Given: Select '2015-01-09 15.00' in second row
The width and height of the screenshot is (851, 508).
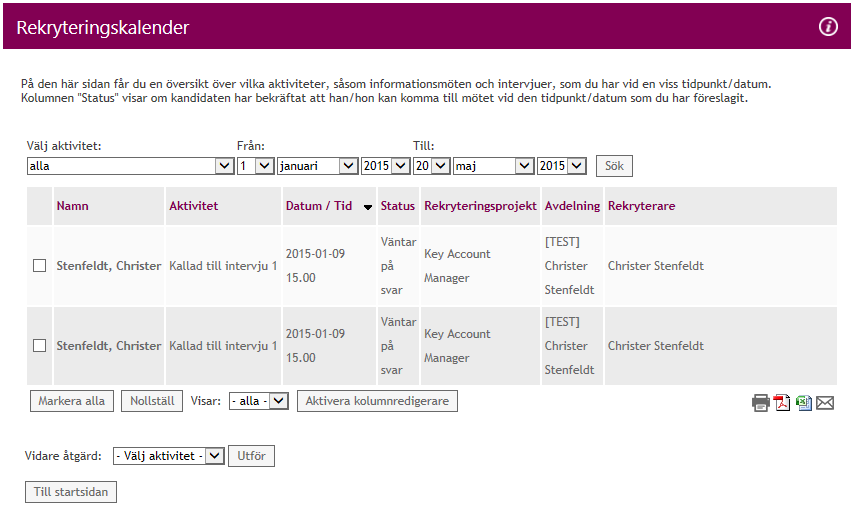Looking at the screenshot, I should pyautogui.click(x=315, y=346).
